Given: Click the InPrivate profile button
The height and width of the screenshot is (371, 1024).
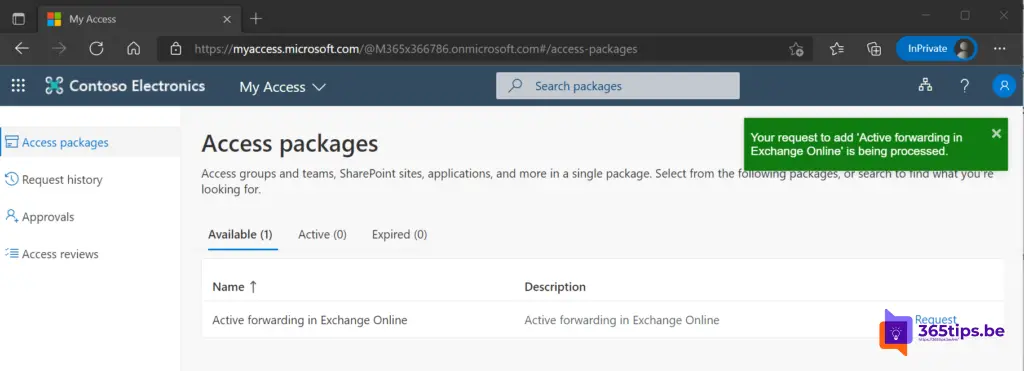Looking at the screenshot, I should click(936, 49).
